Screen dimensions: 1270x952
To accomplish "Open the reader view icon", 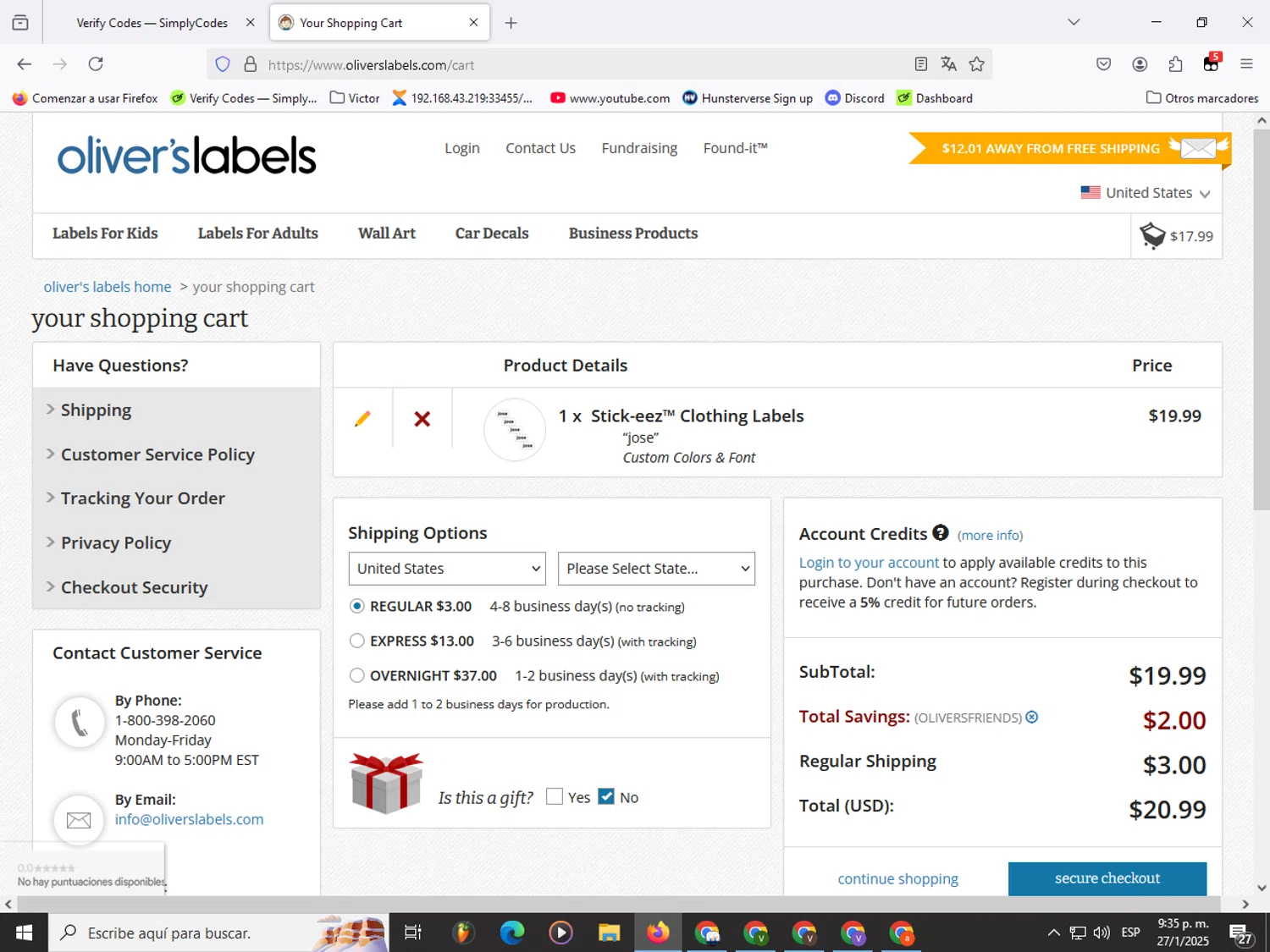I will 921,64.
